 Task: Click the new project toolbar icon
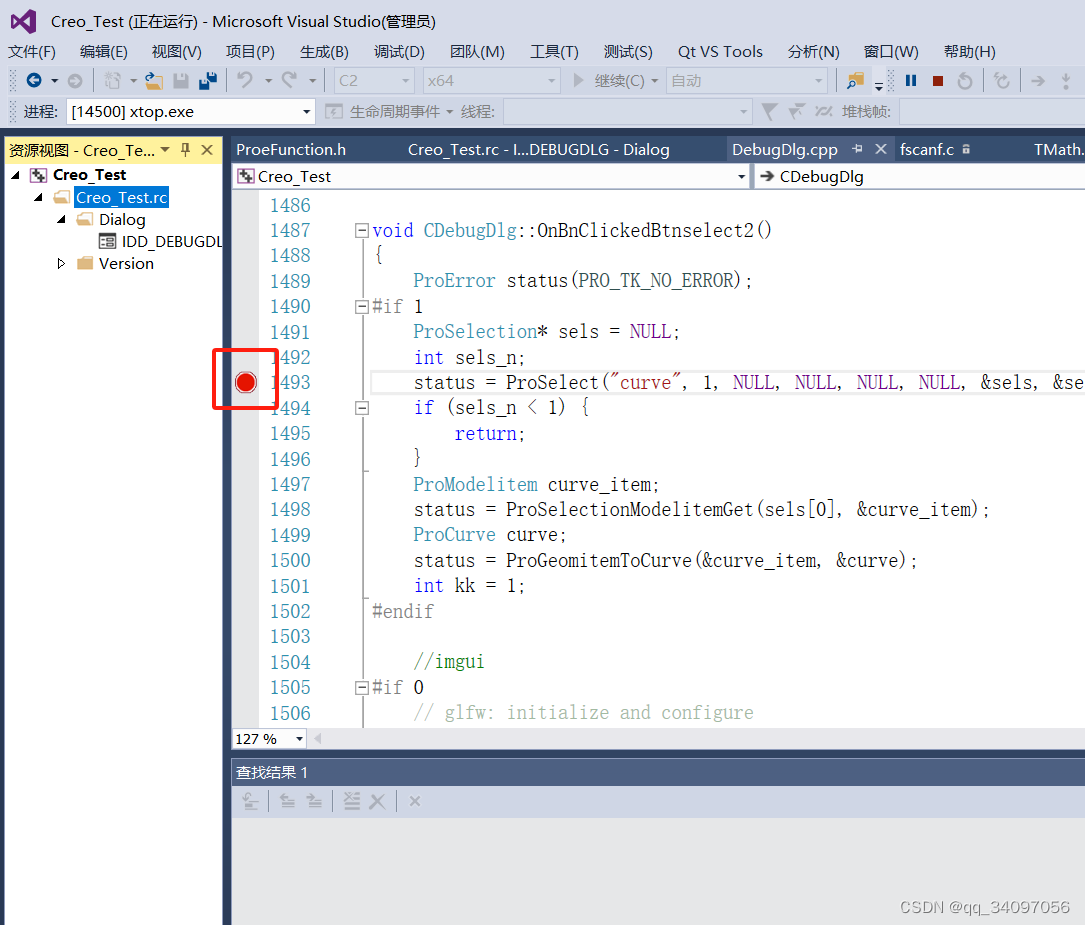point(112,81)
